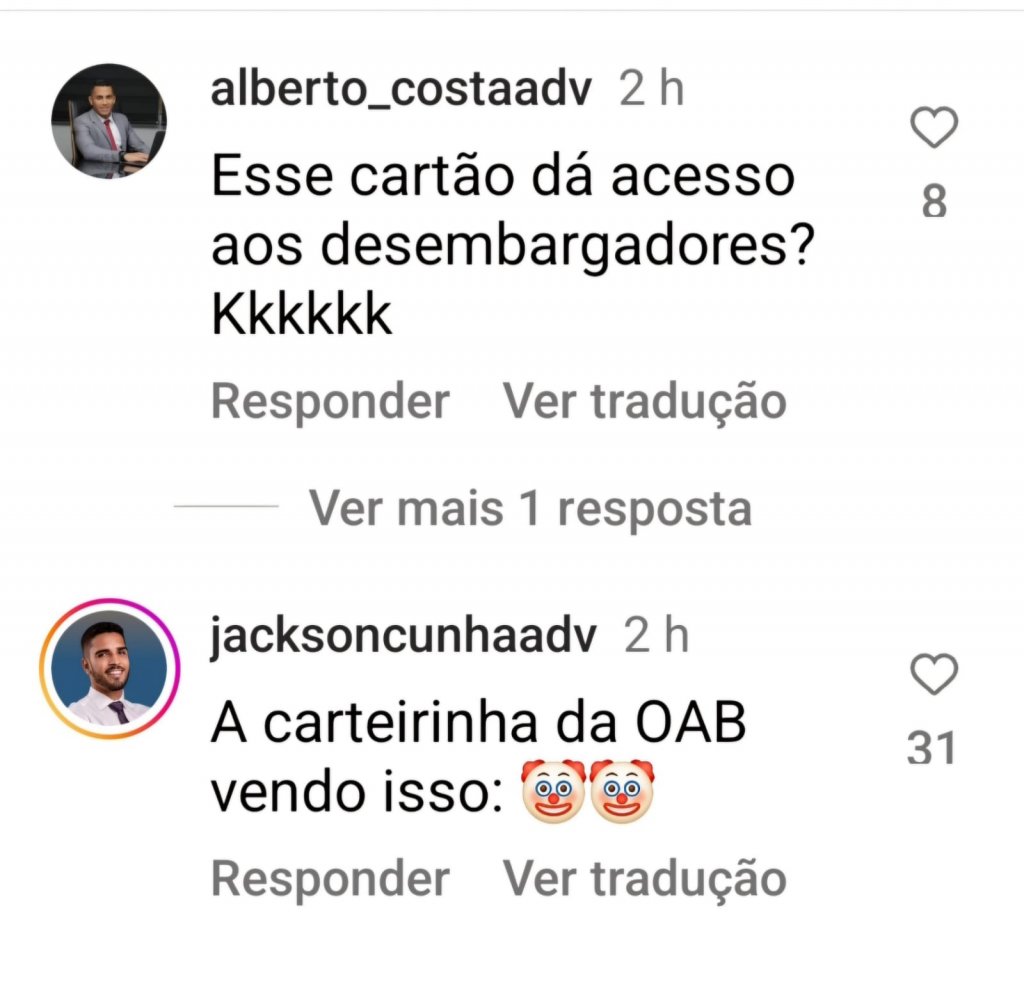Tap the heart on jacksoncunhaadv's comment
Viewport: 1024px width, 982px height.
[x=934, y=674]
